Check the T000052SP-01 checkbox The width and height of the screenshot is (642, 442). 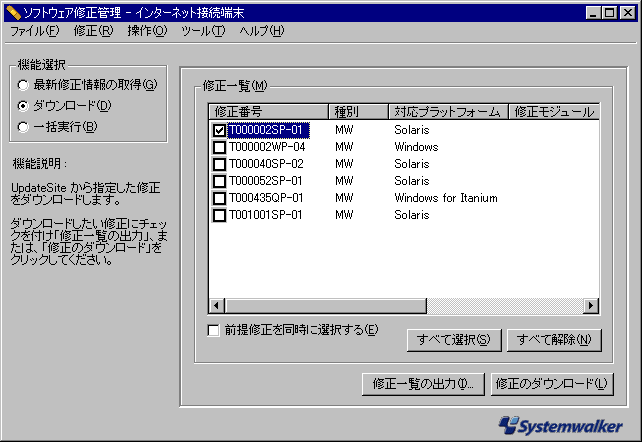tap(219, 181)
